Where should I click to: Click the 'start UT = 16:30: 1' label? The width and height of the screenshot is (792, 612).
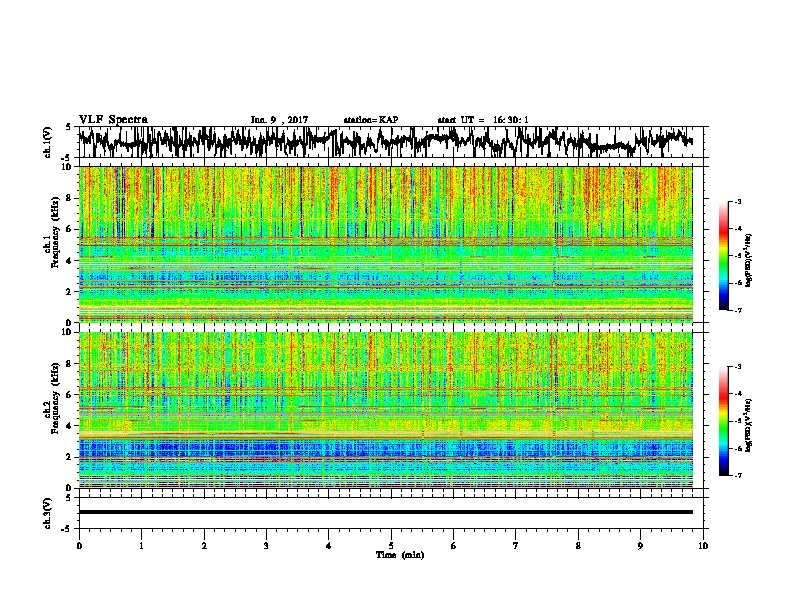tap(483, 120)
